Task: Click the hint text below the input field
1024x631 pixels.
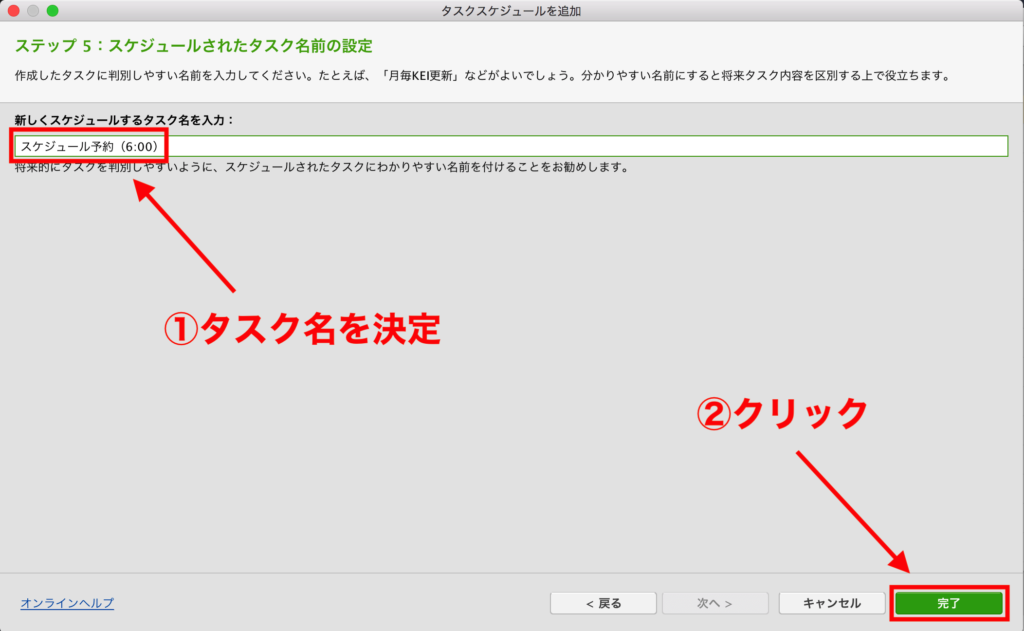Action: 322,167
